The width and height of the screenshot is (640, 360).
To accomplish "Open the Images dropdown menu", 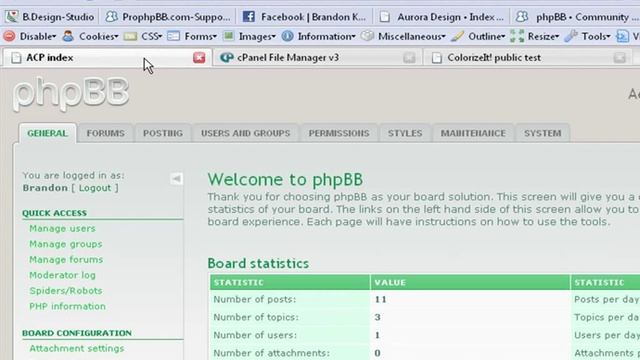I will [x=249, y=36].
